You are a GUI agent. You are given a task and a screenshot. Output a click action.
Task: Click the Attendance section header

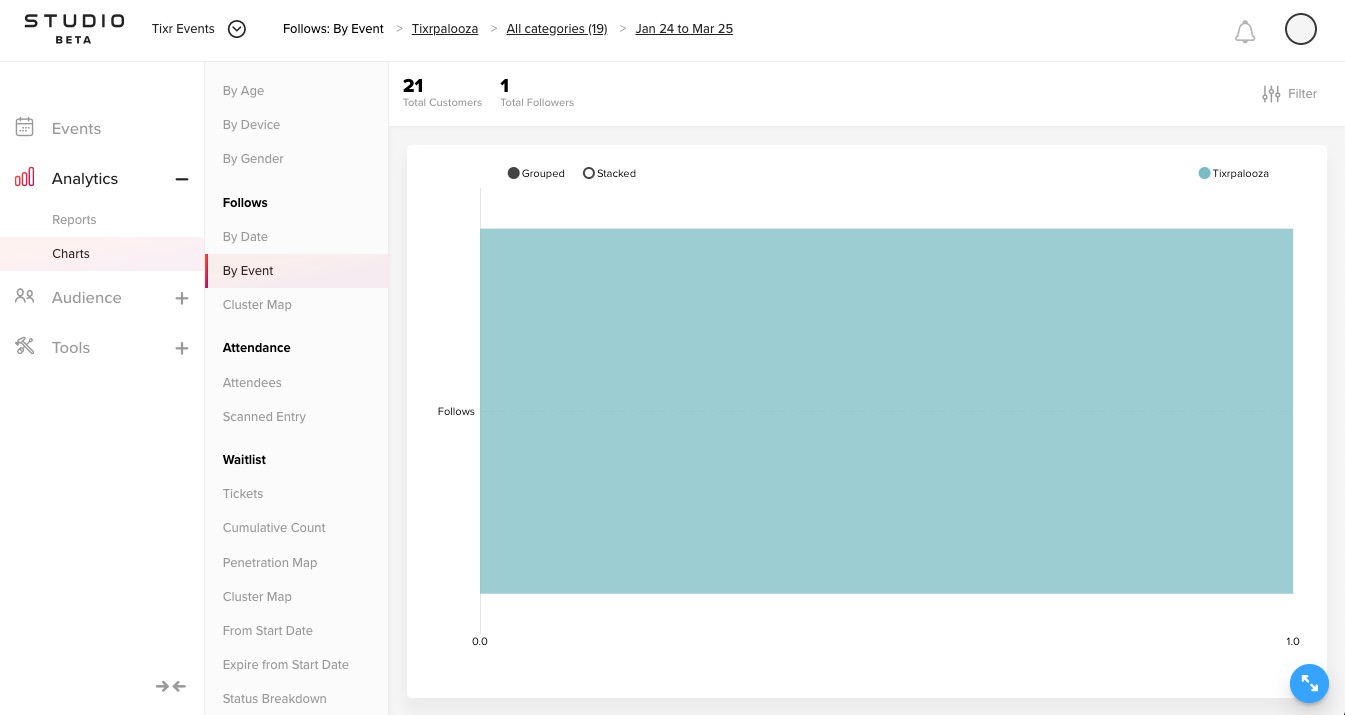(256, 348)
